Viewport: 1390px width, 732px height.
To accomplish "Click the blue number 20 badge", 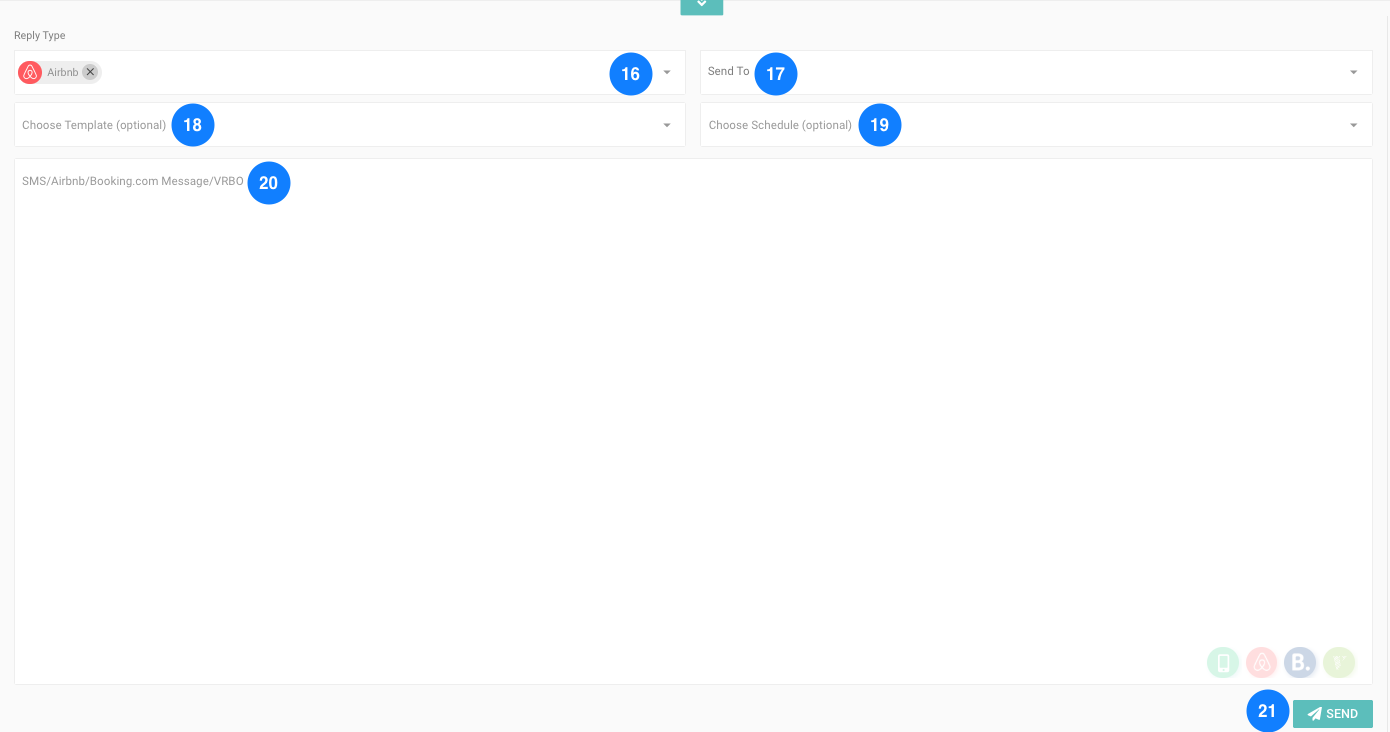I will [x=269, y=183].
